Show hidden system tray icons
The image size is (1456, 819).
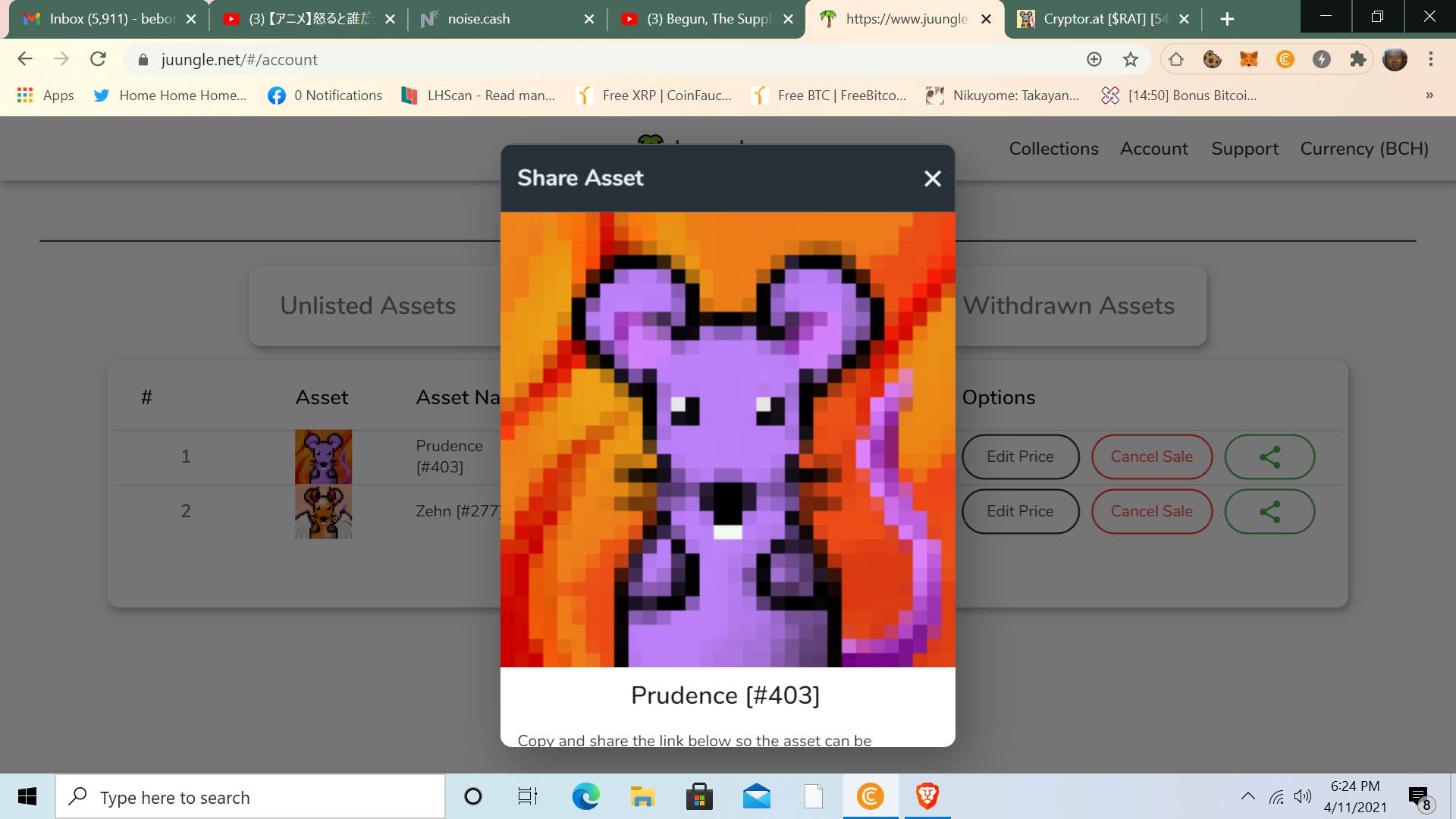[x=1247, y=796]
